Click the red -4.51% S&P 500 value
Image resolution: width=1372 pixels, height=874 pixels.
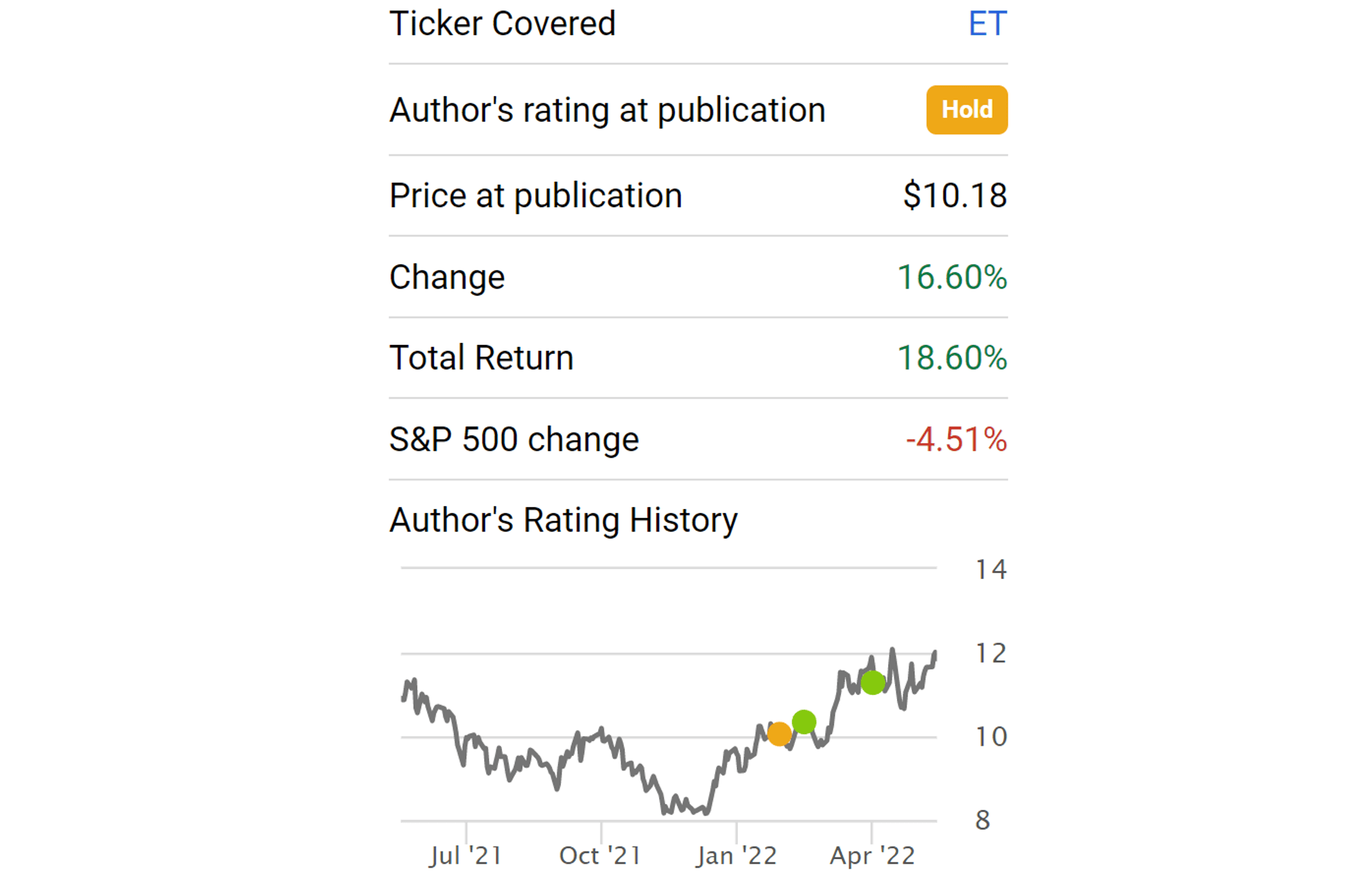tap(956, 440)
